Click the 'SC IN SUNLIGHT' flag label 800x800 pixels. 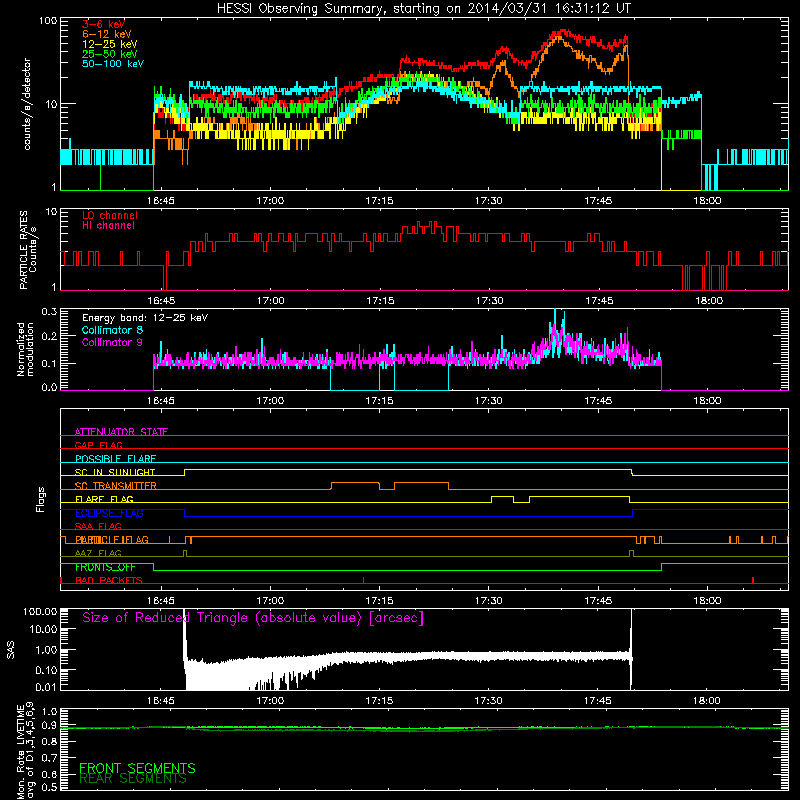(x=115, y=472)
